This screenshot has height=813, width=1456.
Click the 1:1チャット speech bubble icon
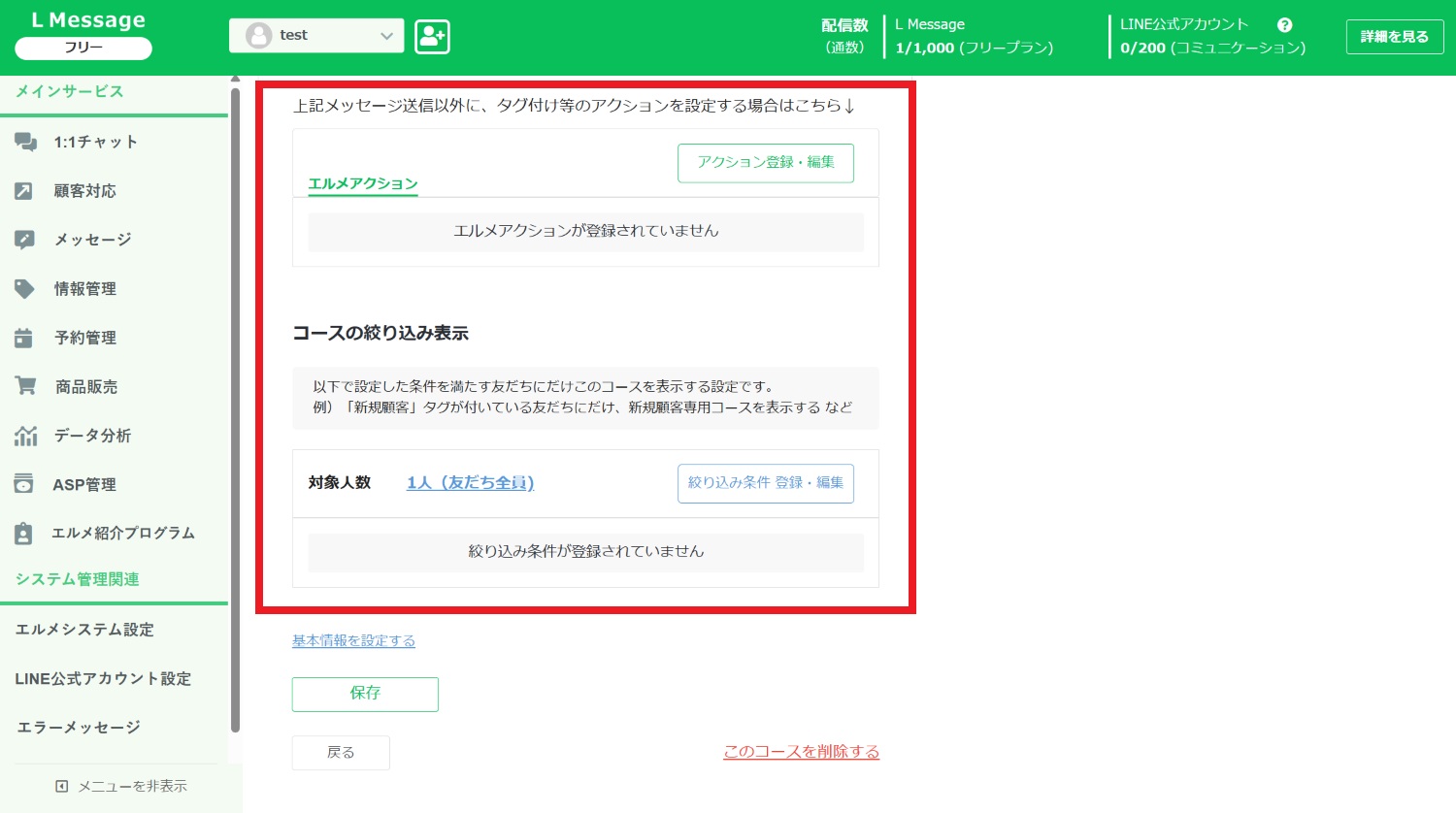(26, 143)
